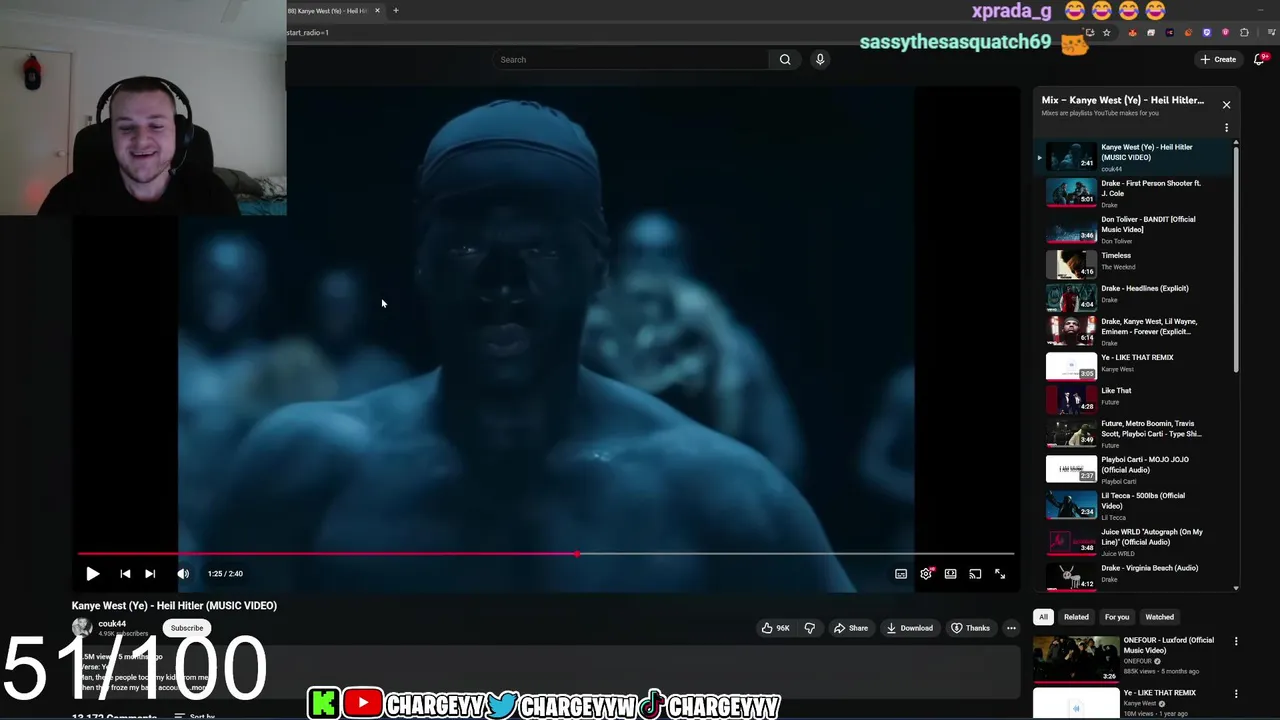The image size is (1280, 720).
Task: Toggle theater mode in the player
Action: [950, 574]
